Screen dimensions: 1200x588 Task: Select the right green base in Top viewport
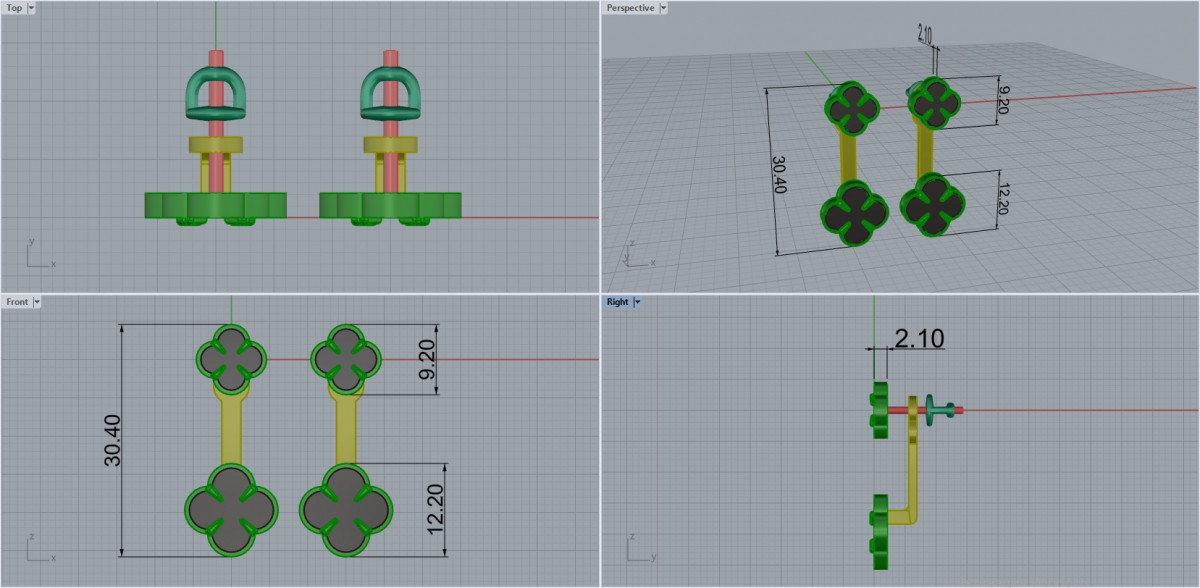[391, 205]
